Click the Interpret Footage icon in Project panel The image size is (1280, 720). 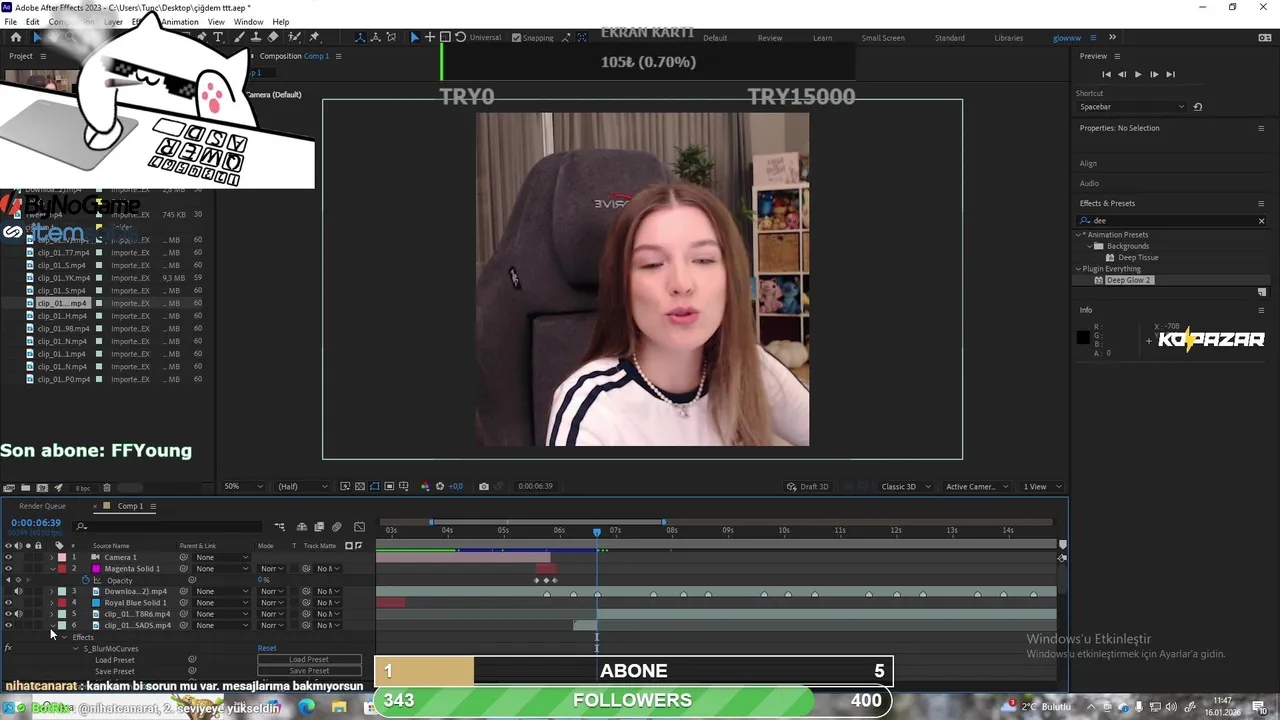coord(9,488)
